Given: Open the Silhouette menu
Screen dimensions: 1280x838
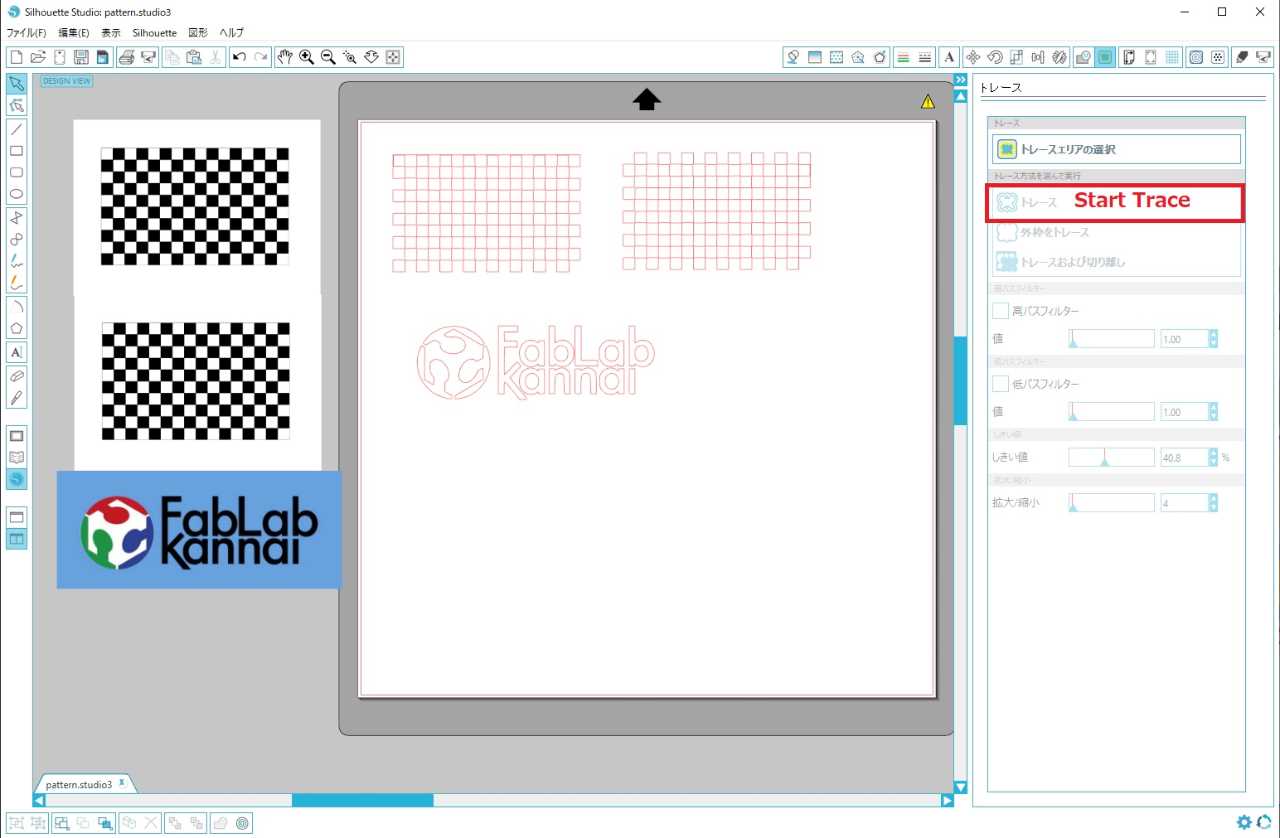Looking at the screenshot, I should (x=154, y=33).
